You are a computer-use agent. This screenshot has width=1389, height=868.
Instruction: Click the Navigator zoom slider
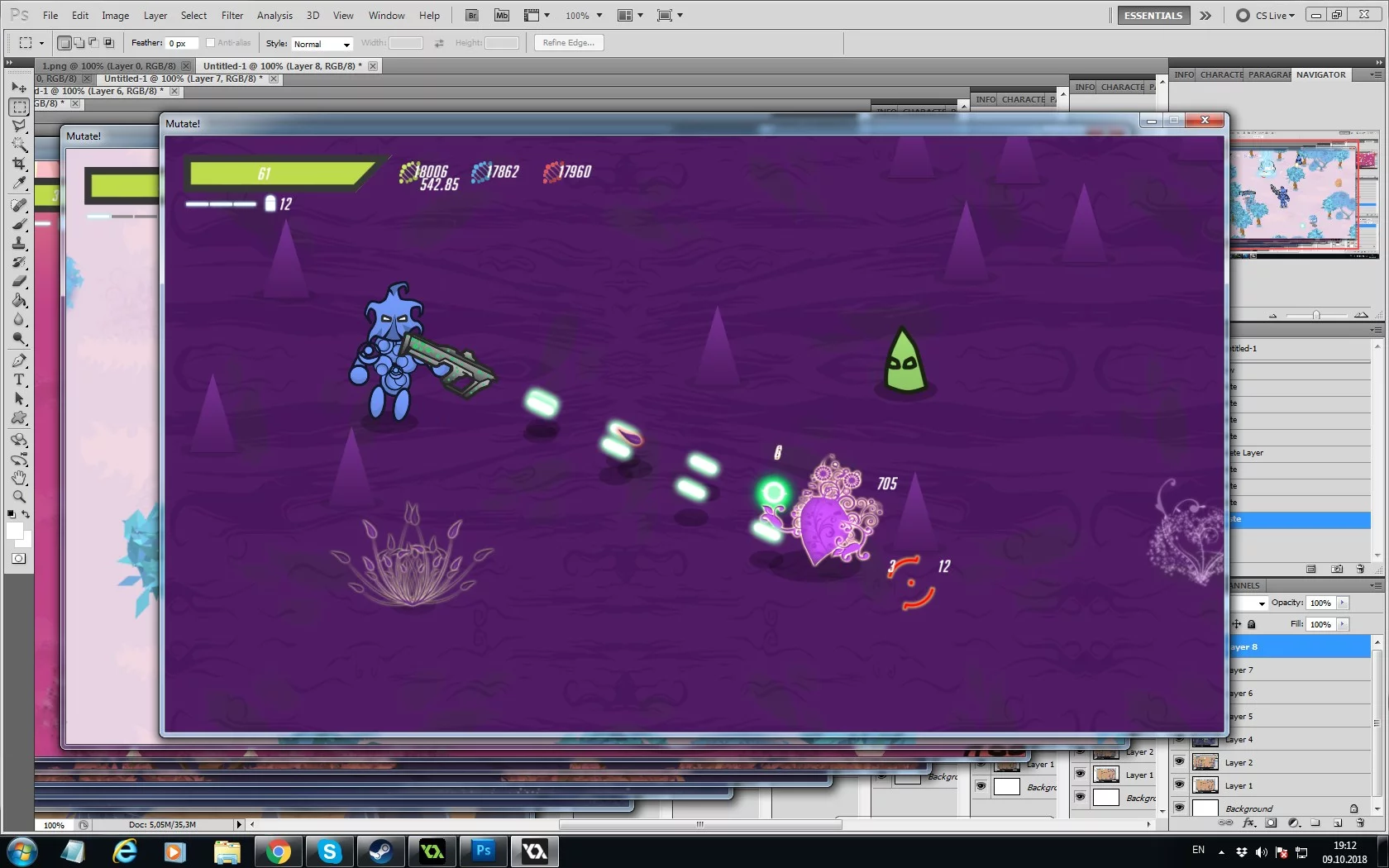point(1316,315)
